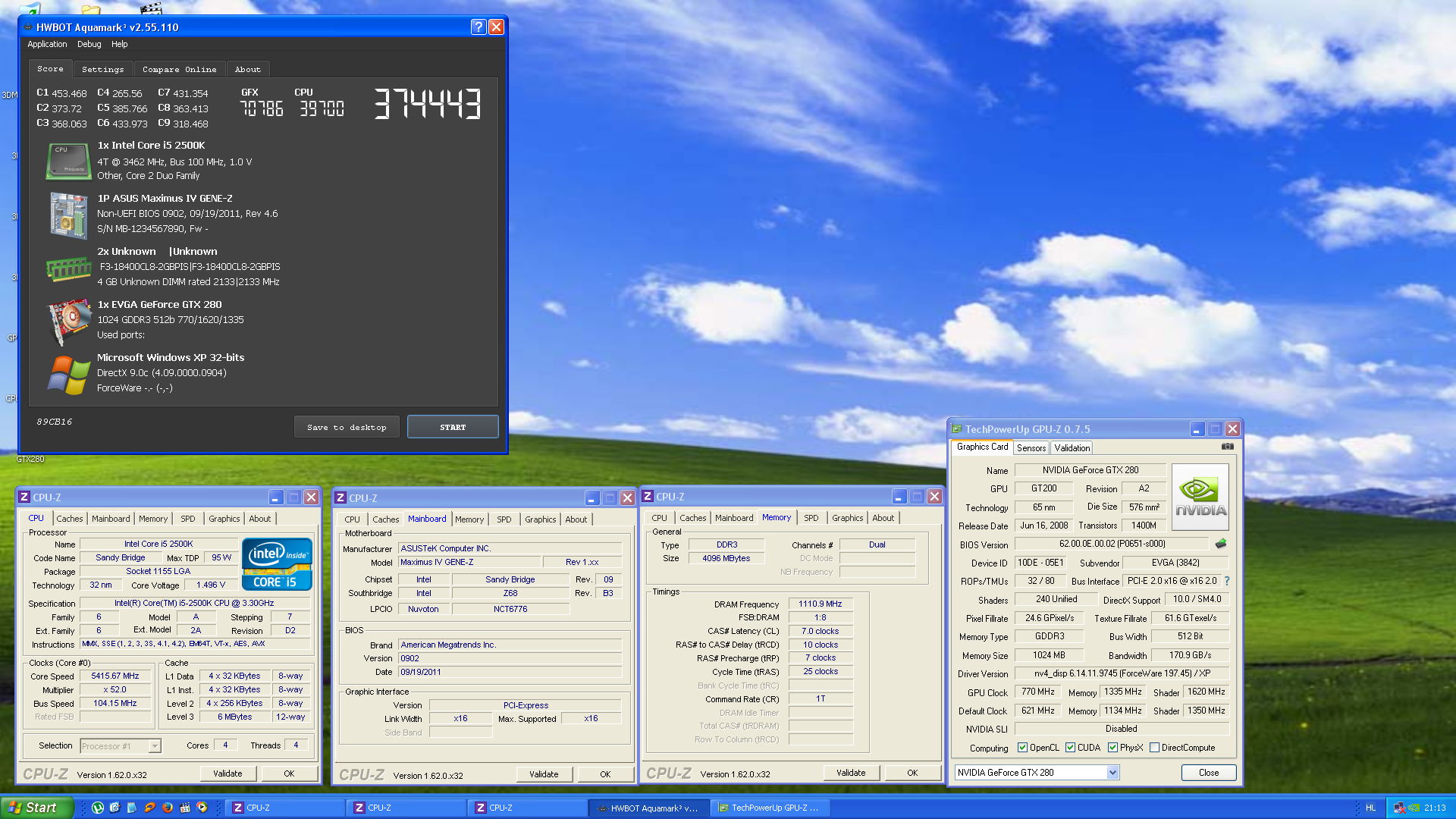1456x819 pixels.
Task: Click the Aquamark RAM module icon
Action: [x=68, y=268]
